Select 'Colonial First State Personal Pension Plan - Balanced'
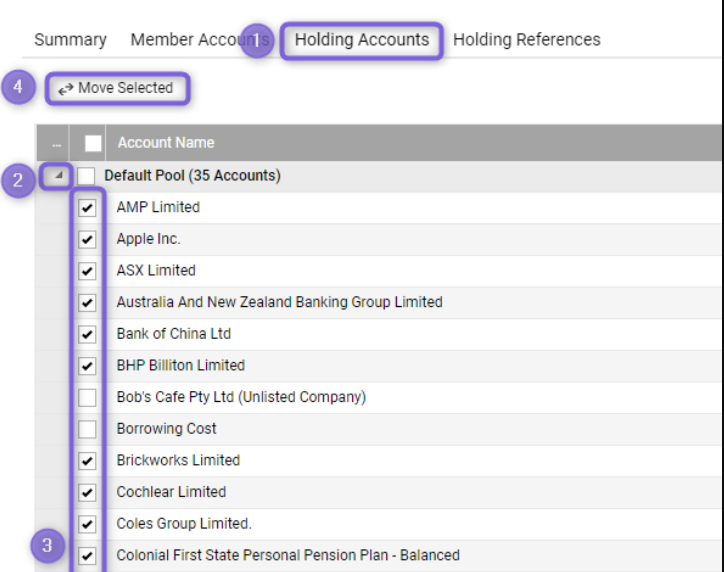The image size is (724, 572). coord(288,555)
